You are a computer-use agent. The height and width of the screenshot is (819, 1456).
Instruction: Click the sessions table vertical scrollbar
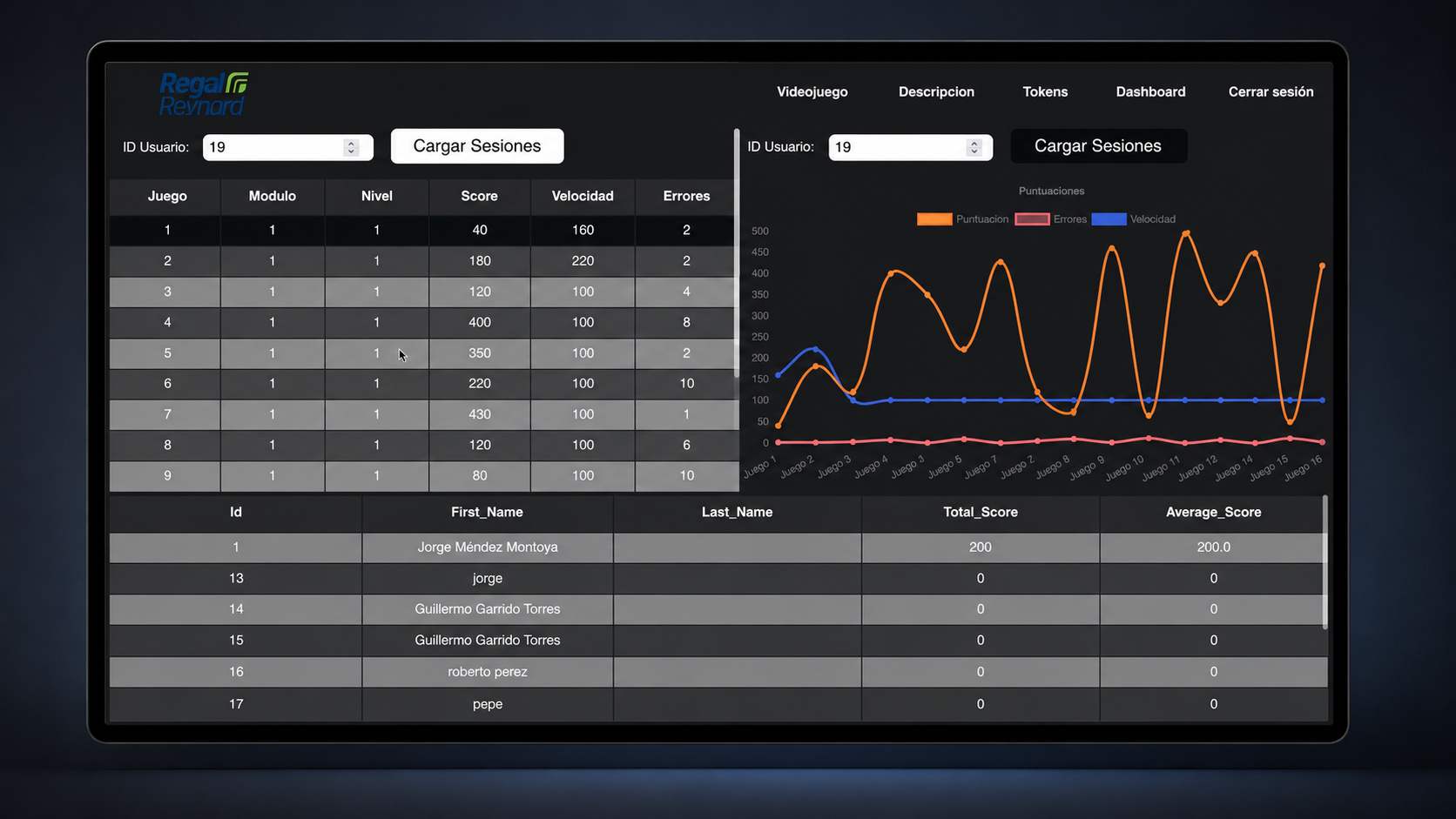click(737, 252)
